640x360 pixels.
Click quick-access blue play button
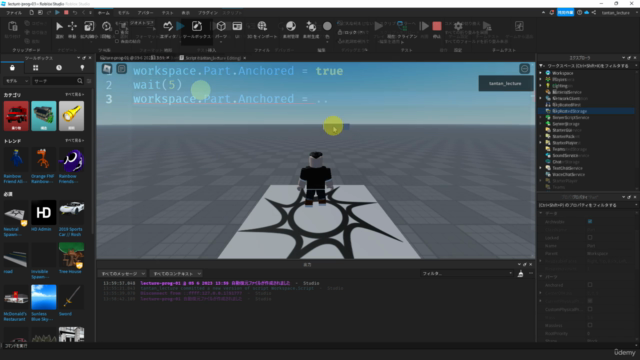tap(57, 13)
